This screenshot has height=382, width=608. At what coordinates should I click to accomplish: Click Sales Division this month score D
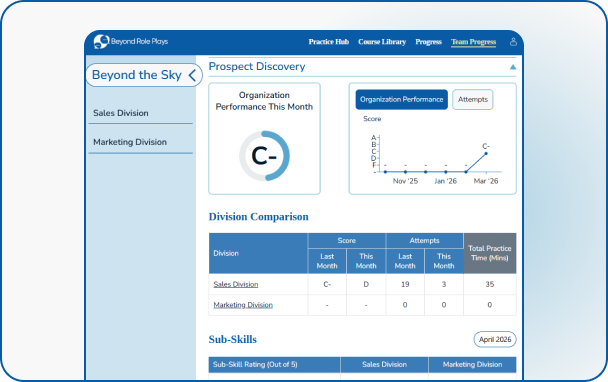coord(366,284)
